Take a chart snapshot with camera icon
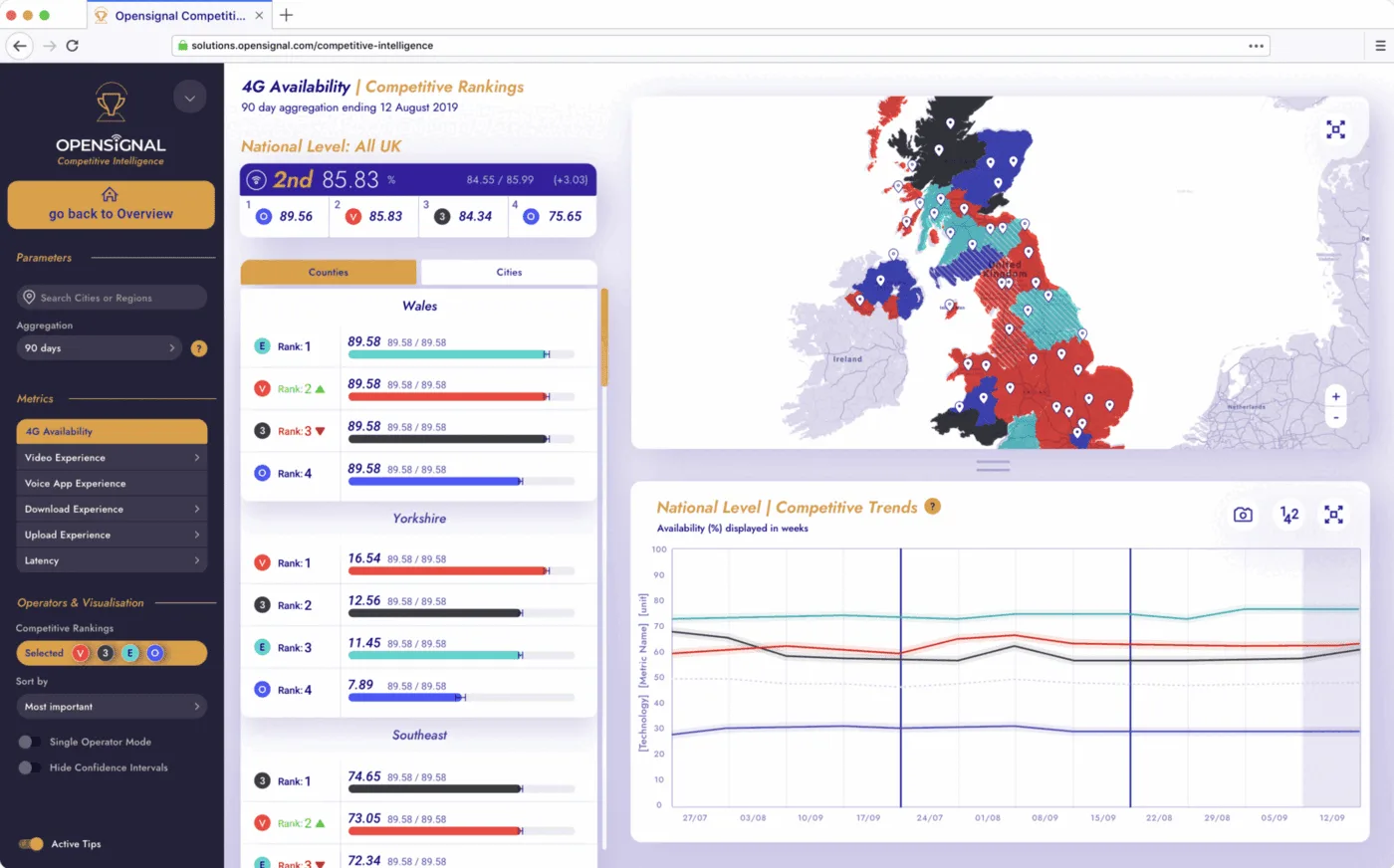Screen dimensions: 1394x868 1243,515
